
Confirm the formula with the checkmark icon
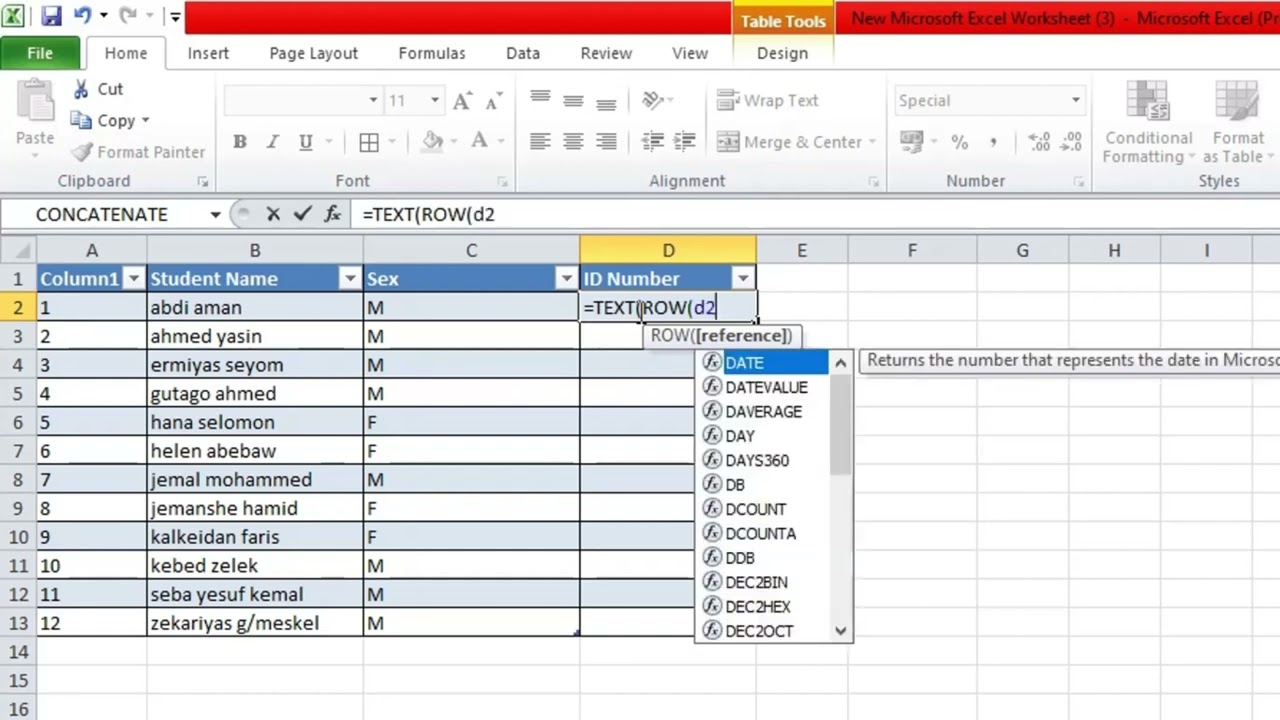[x=303, y=214]
